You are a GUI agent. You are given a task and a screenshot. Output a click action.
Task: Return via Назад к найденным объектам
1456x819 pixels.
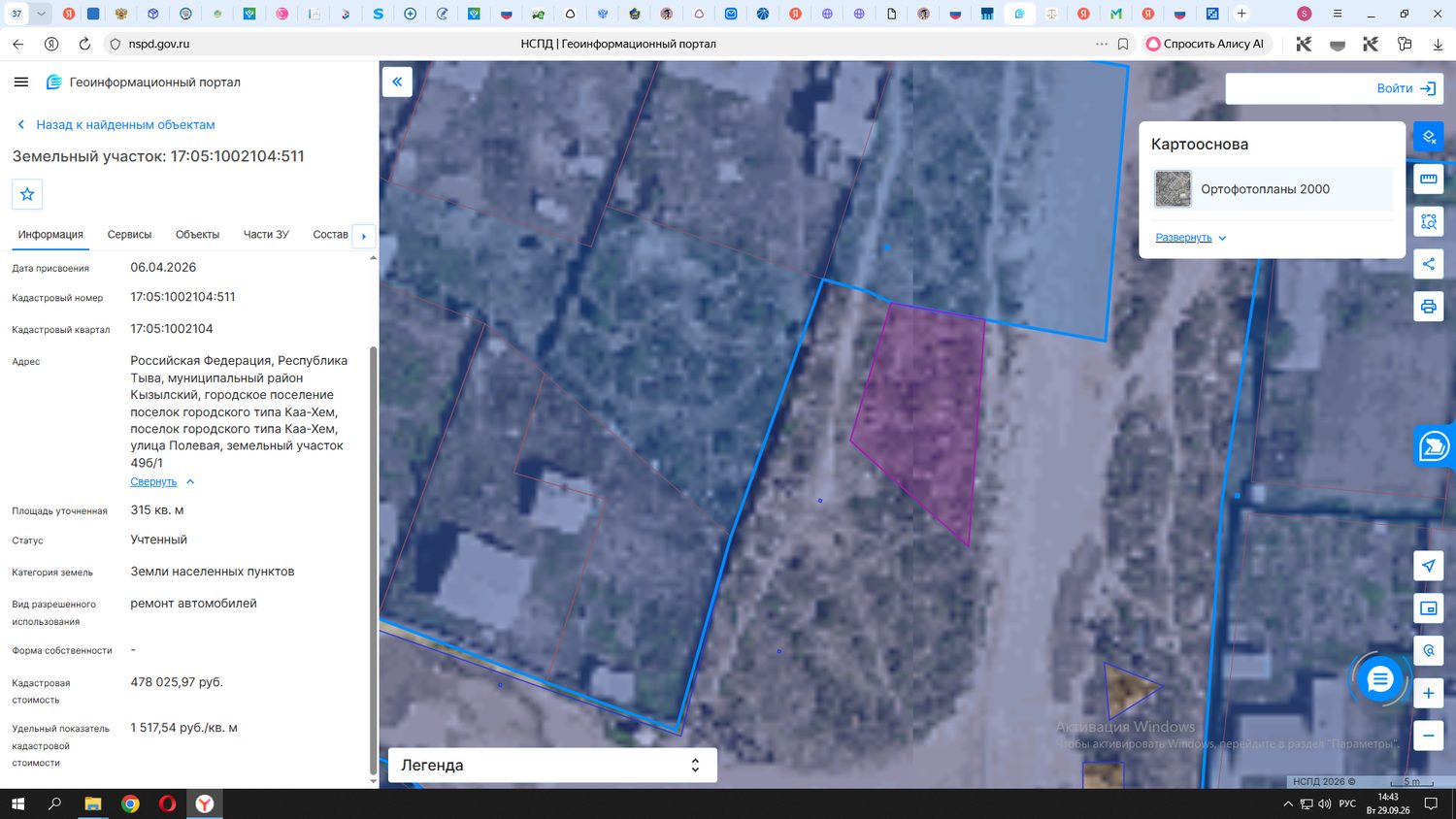(116, 124)
